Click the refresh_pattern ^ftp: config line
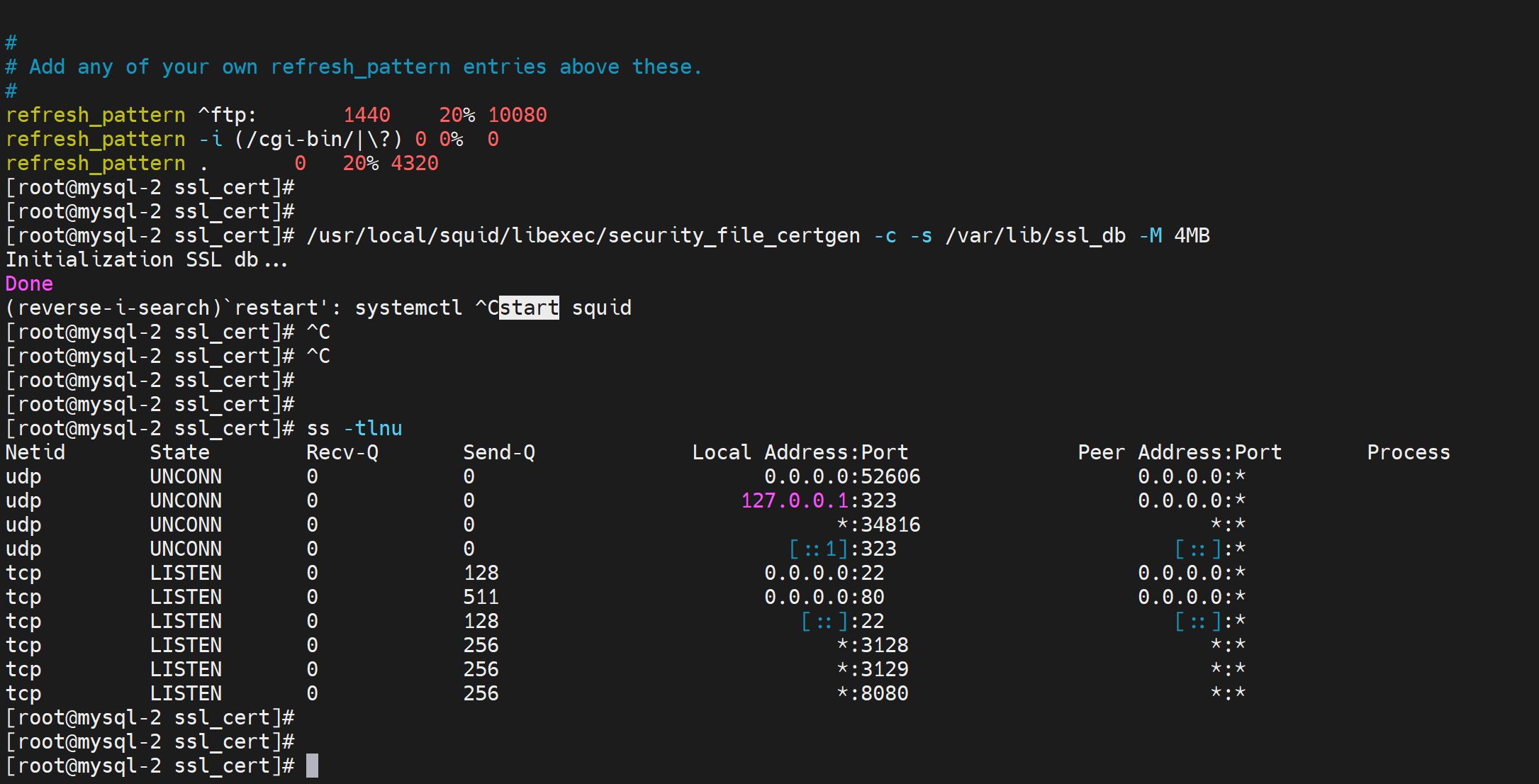1539x784 pixels. [x=131, y=115]
